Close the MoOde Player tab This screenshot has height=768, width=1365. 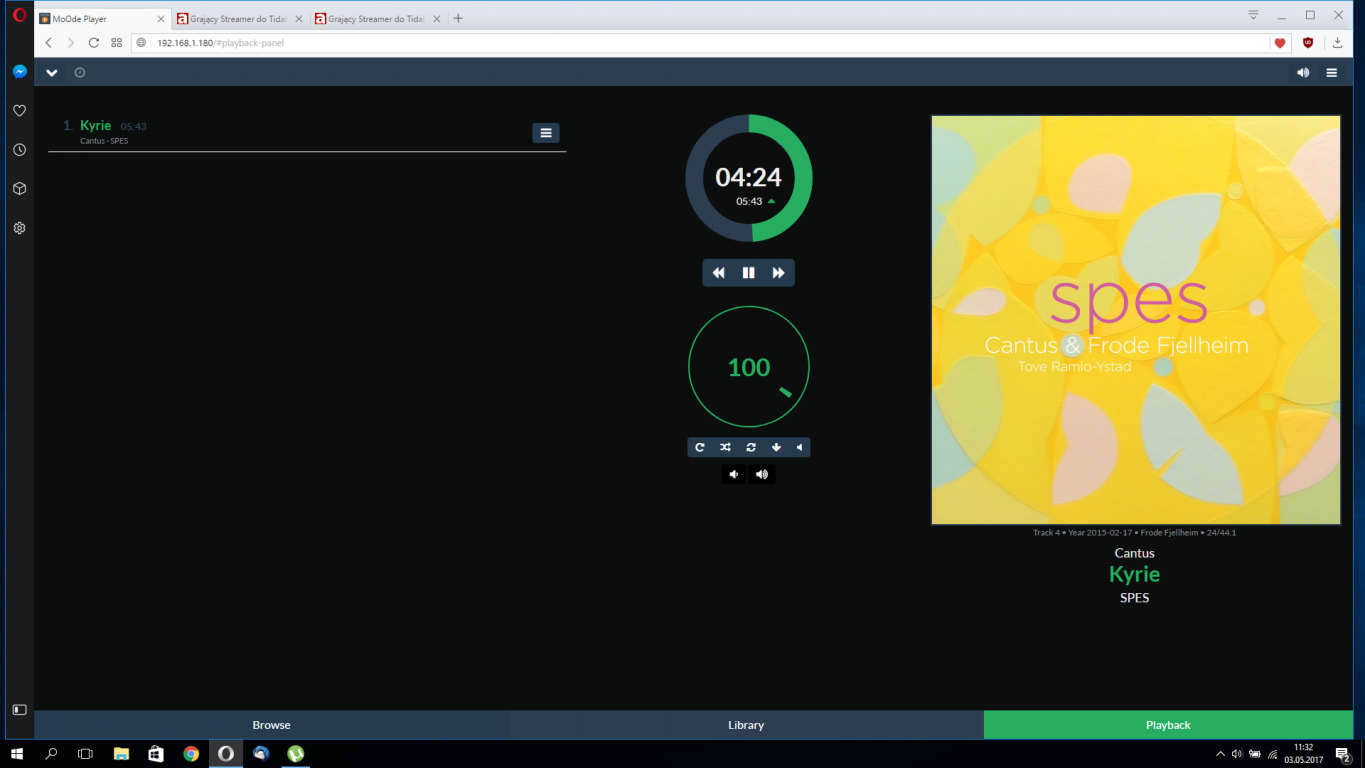pos(161,18)
